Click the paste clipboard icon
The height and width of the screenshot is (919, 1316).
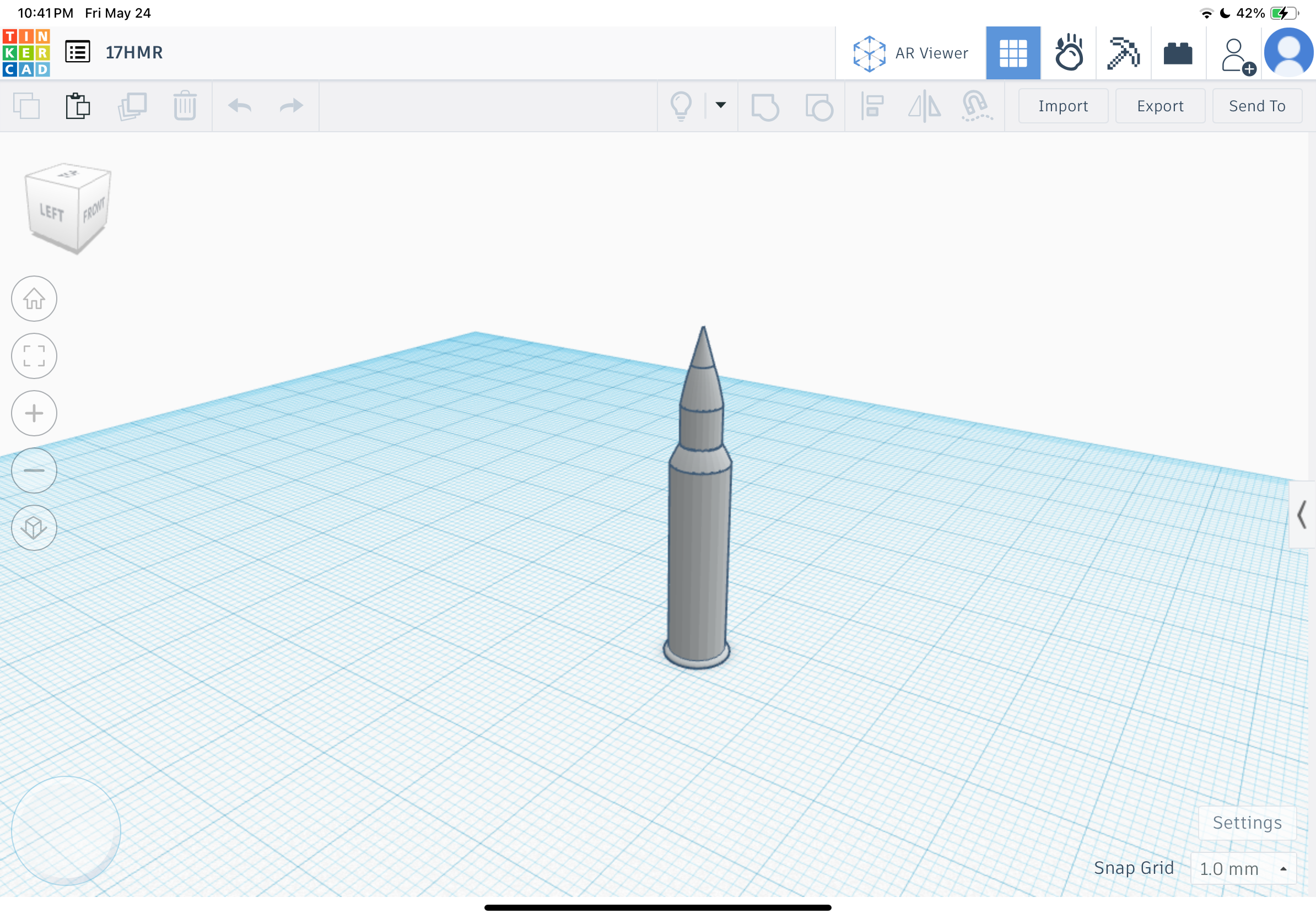coord(77,106)
